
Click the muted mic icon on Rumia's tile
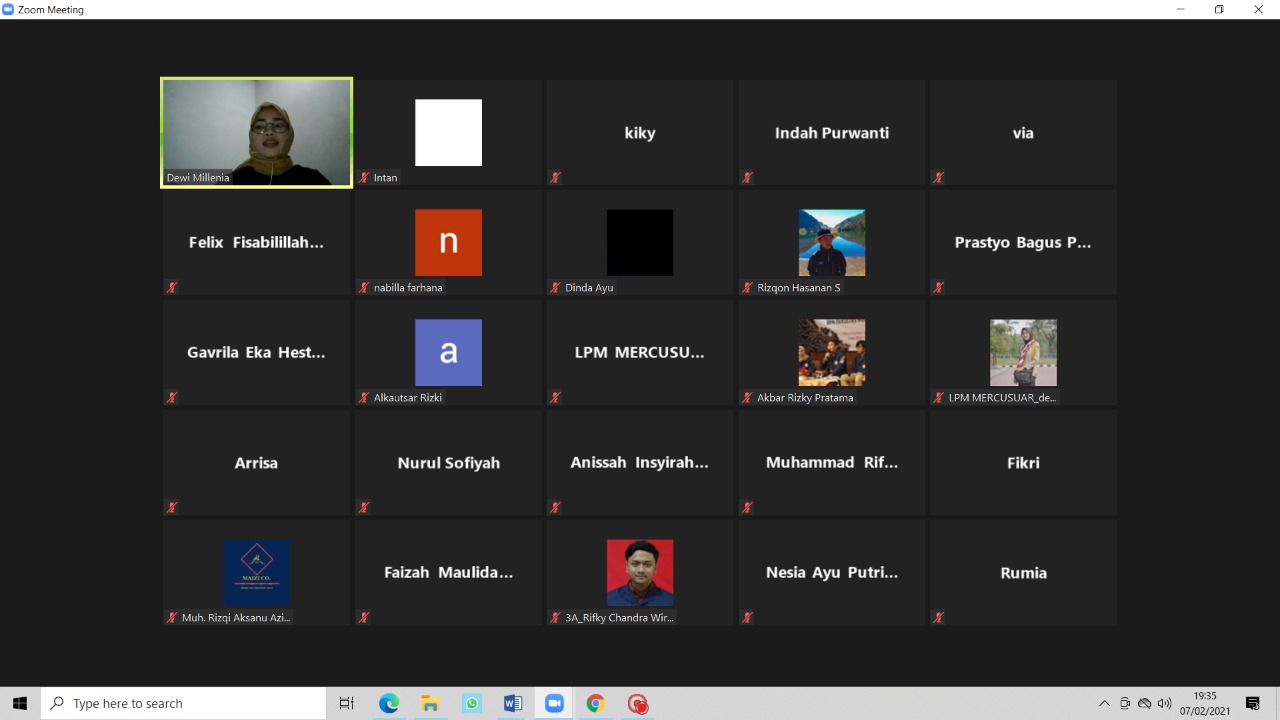938,618
